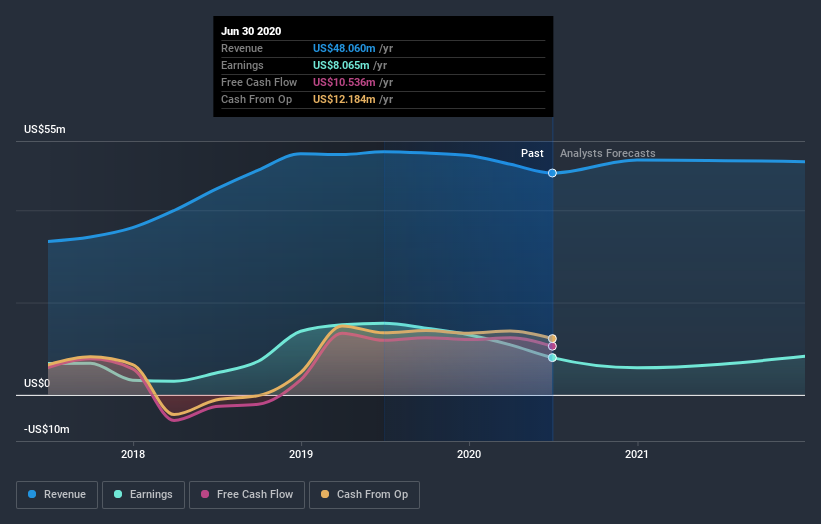The height and width of the screenshot is (524, 821).
Task: Click the orange Cash From Op data point
Action: (x=552, y=339)
